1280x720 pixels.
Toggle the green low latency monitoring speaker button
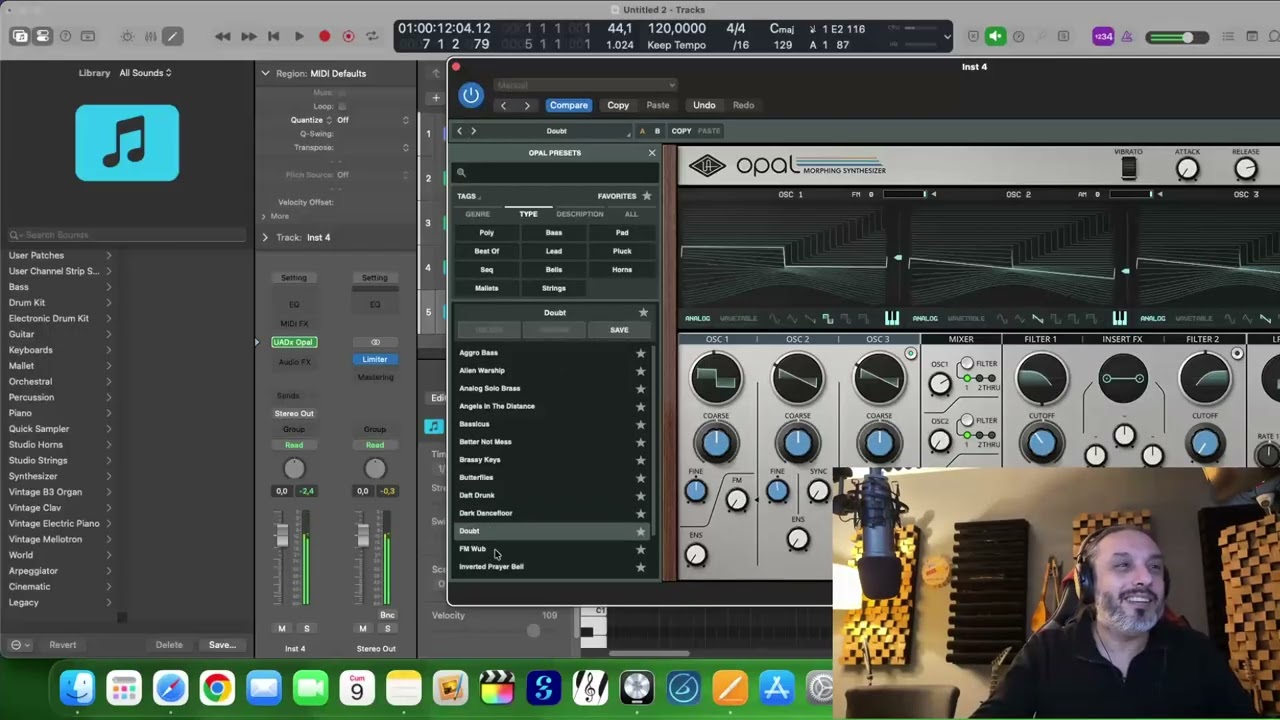click(995, 37)
